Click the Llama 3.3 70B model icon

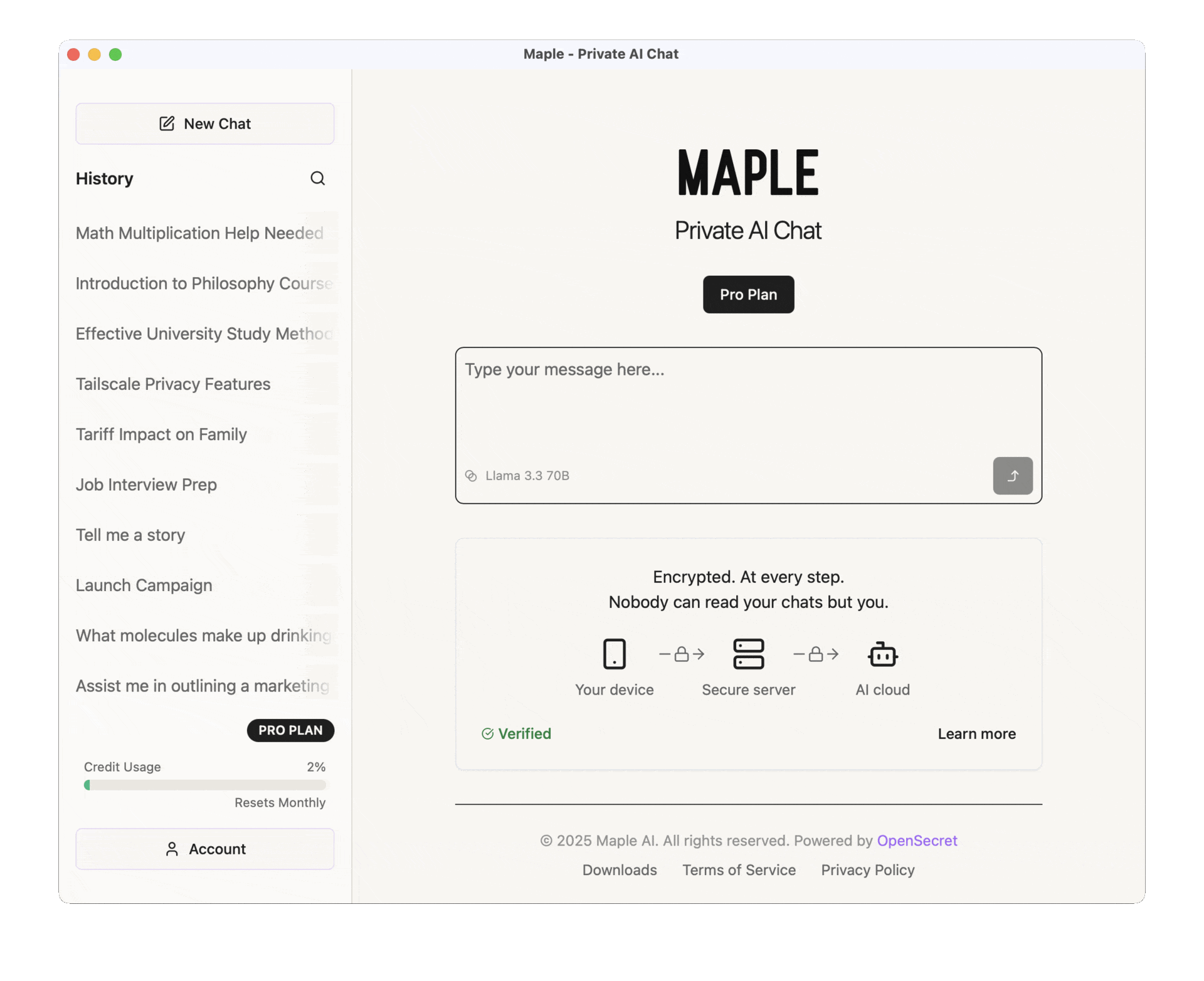[471, 476]
